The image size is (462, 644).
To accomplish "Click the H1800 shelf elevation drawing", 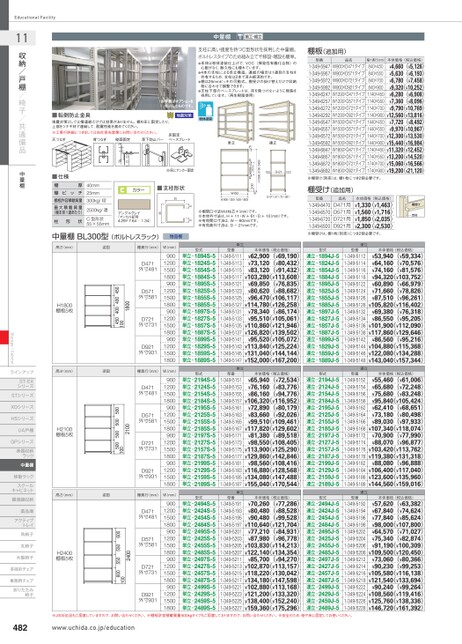I will point(107,306).
